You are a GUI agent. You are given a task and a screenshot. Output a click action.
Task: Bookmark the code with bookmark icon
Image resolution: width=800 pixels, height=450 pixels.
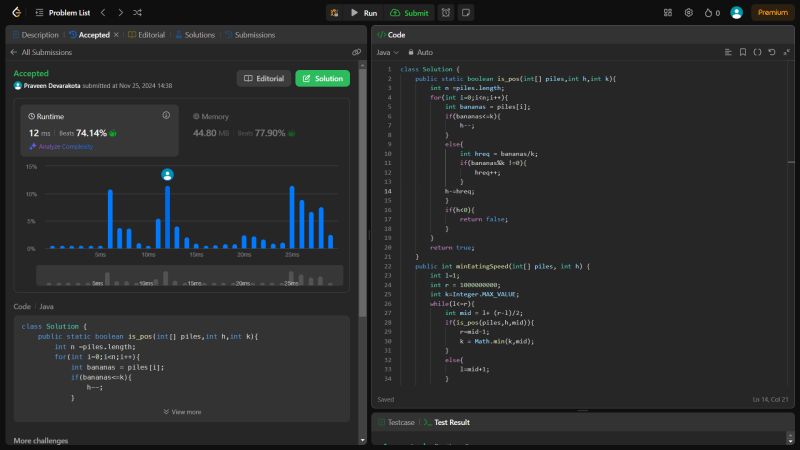coord(743,51)
